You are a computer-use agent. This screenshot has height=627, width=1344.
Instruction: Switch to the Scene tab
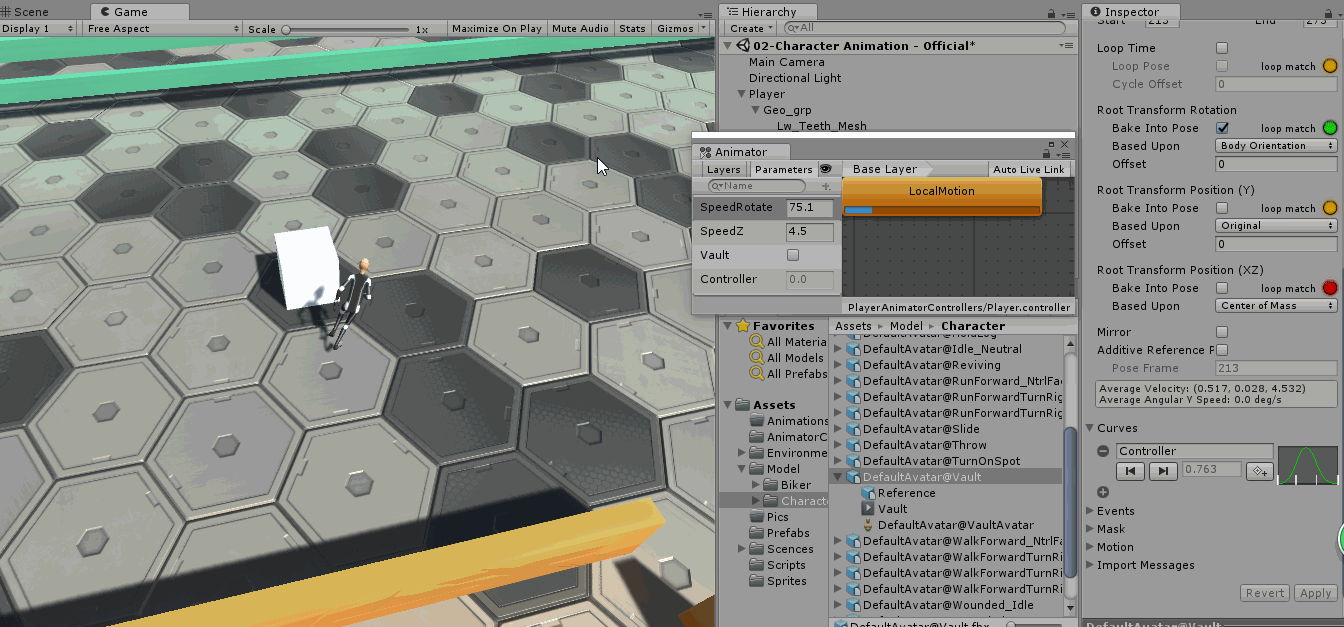[x=25, y=12]
